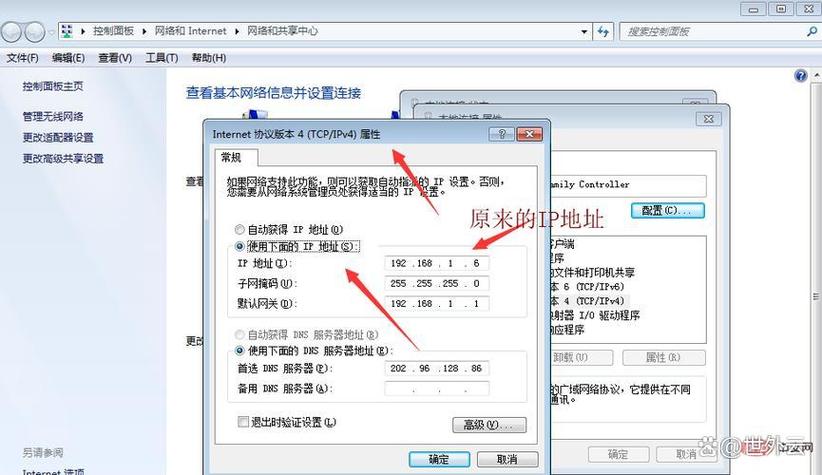
Task: Click the Back navigation arrow button
Action: (16, 31)
